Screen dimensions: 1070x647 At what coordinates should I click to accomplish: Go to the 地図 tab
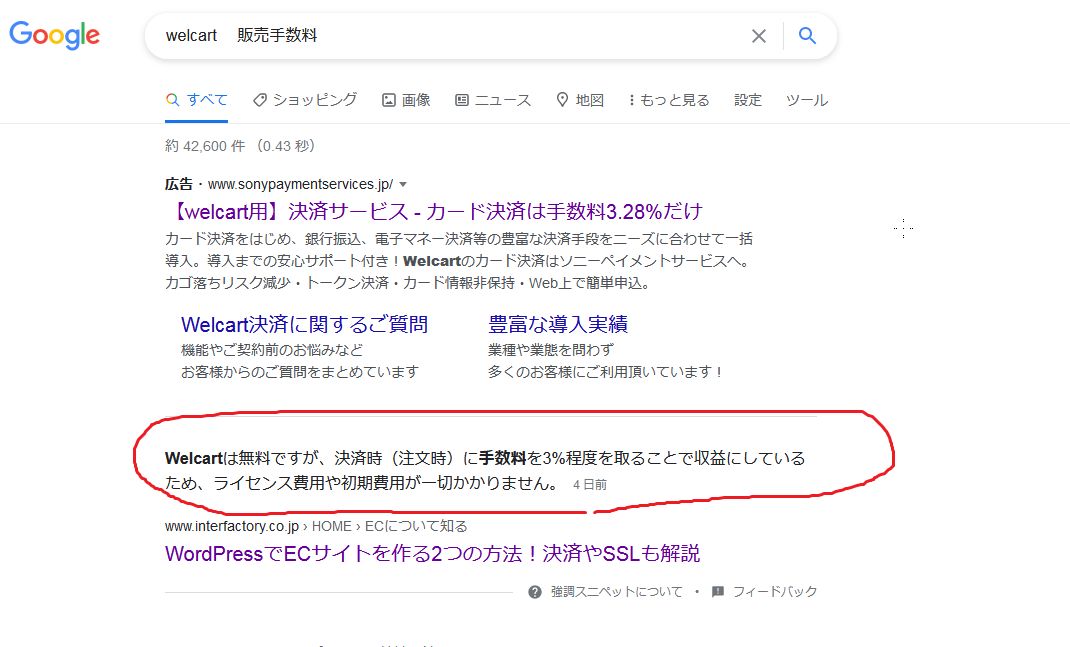coord(580,100)
